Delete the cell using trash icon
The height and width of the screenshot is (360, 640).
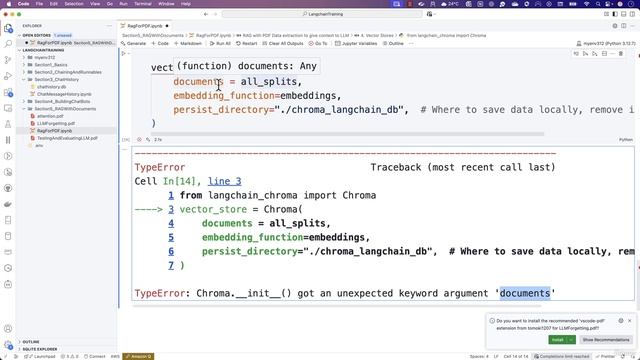(x=621, y=53)
